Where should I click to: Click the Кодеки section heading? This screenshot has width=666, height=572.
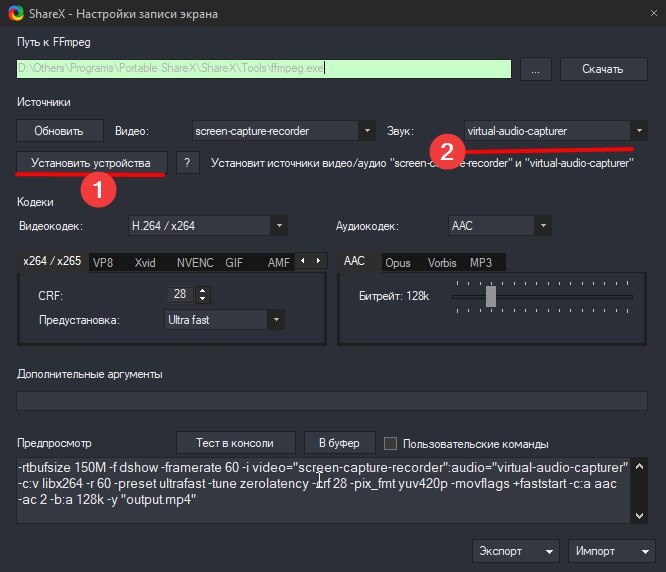(35, 202)
